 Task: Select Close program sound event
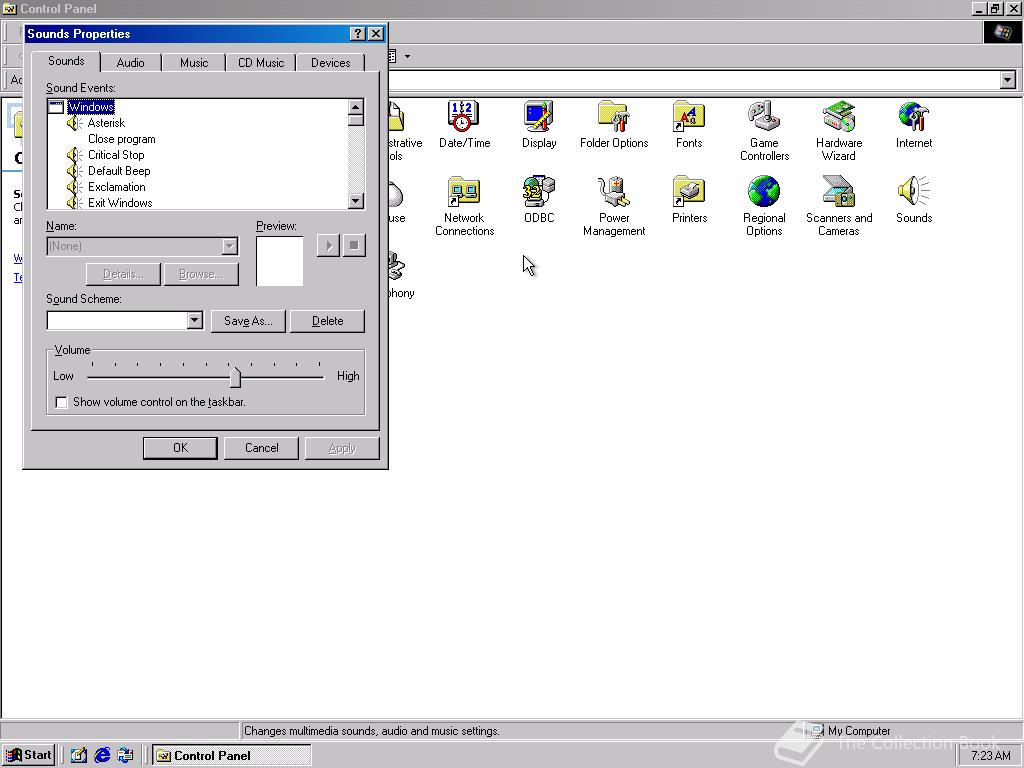pyautogui.click(x=121, y=139)
